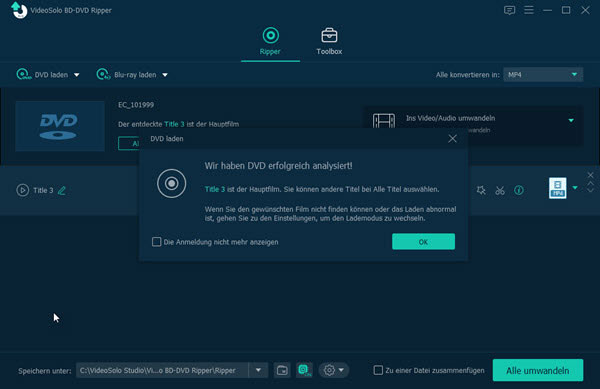This screenshot has width=600, height=389.
Task: Click the EC_101999 disc name
Action: [136, 105]
